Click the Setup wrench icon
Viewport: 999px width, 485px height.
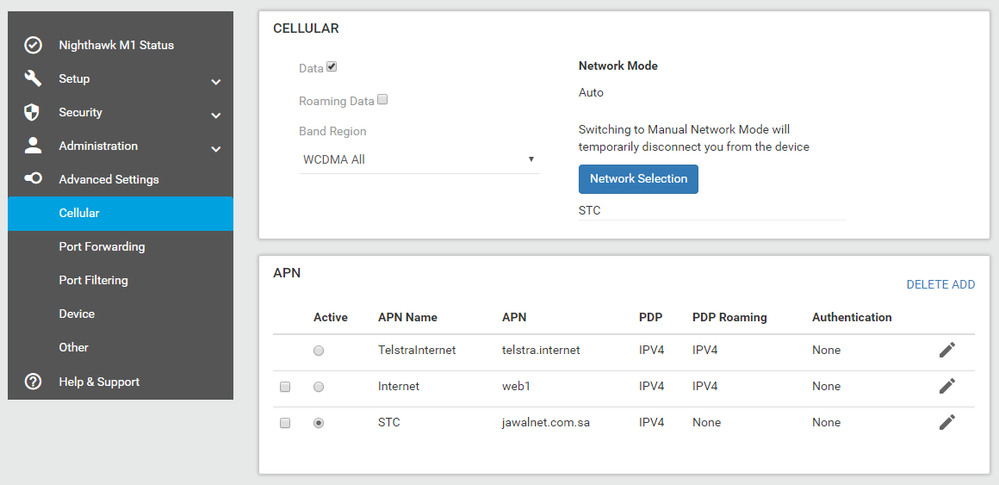coord(33,79)
